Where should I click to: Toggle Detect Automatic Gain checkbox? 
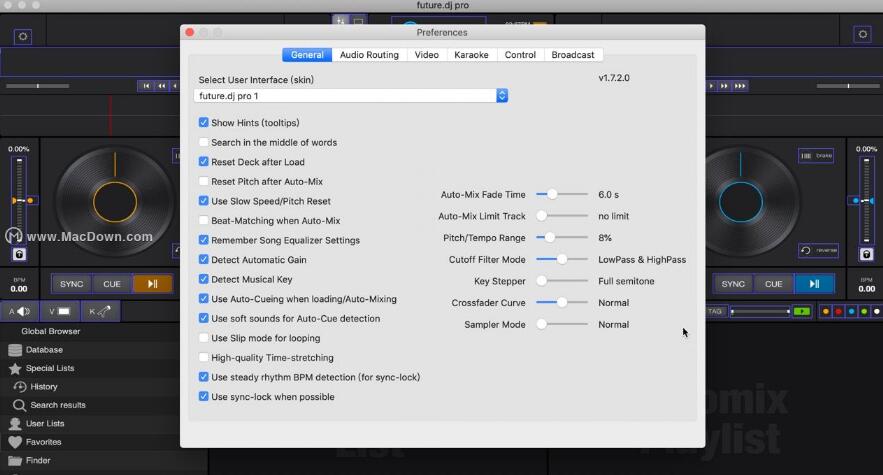point(204,259)
